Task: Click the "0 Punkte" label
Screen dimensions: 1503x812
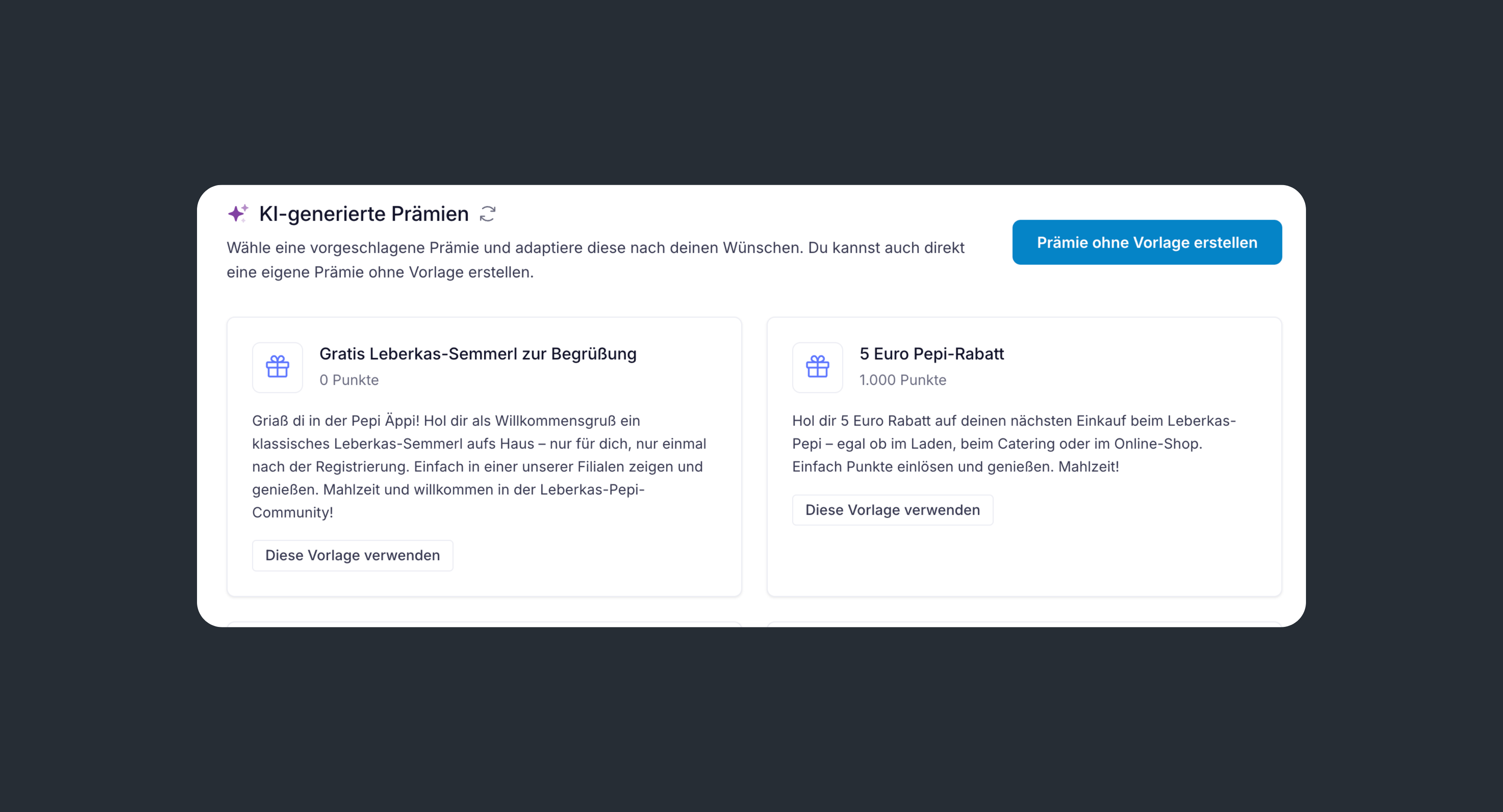Action: click(x=349, y=380)
